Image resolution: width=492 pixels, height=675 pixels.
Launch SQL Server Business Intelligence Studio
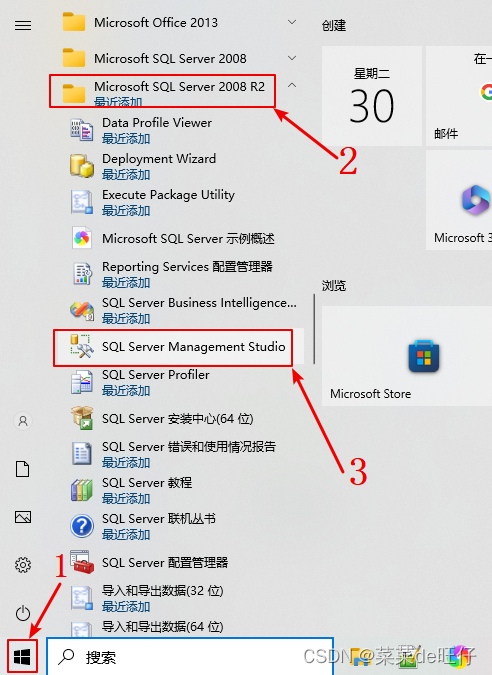tap(179, 310)
